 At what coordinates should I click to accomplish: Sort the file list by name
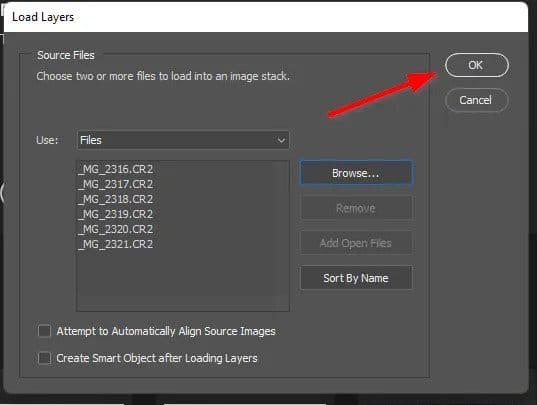pos(356,278)
